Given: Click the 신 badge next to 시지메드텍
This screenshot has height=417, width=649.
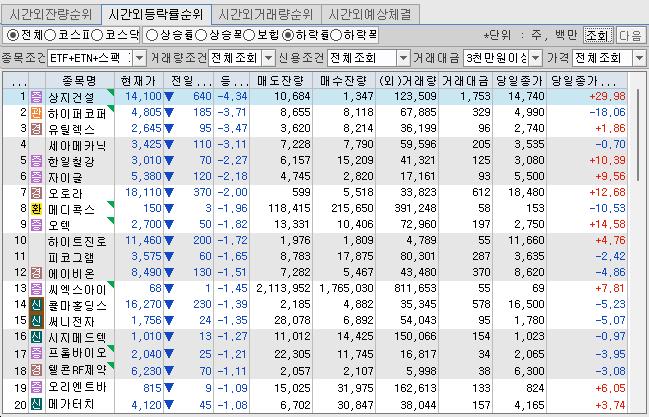Looking at the screenshot, I should click(x=36, y=337).
